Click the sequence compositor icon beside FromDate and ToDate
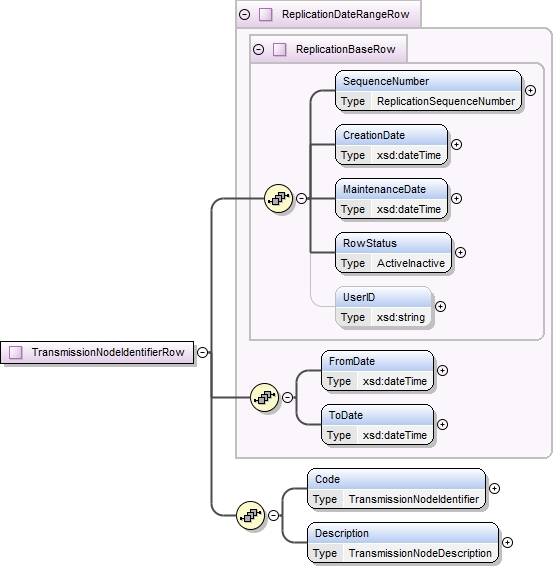554x568 pixels. (x=264, y=397)
